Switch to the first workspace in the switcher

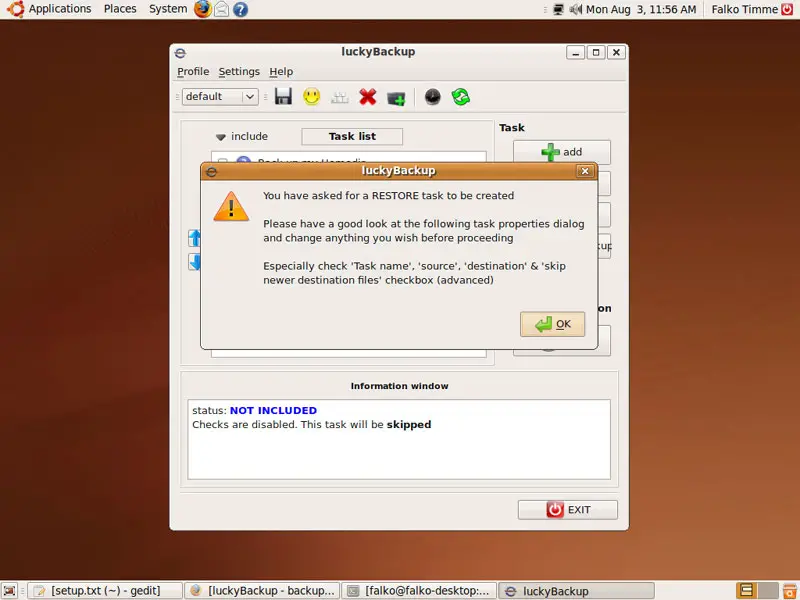(x=746, y=591)
